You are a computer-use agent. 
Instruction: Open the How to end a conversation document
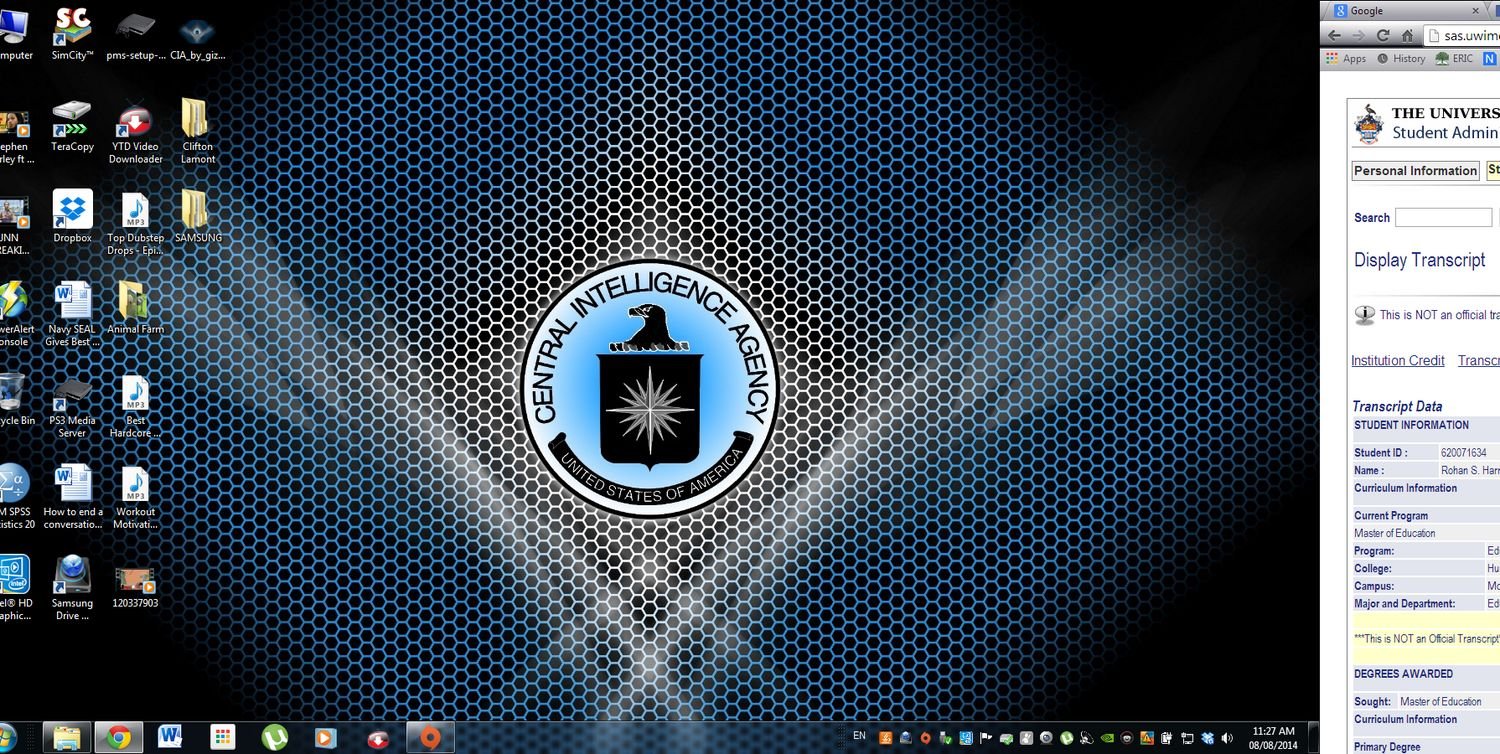tap(72, 497)
